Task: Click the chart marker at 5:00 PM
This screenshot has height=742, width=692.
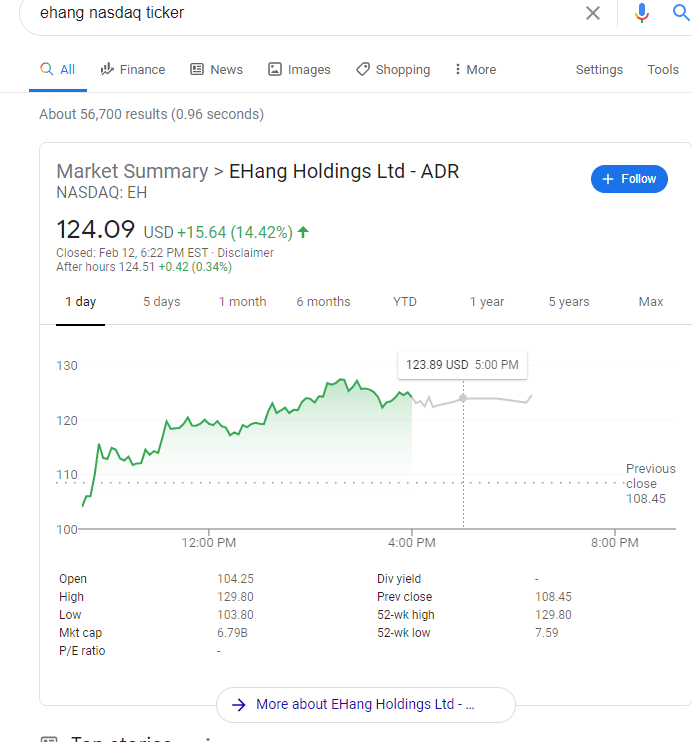Action: pyautogui.click(x=463, y=398)
